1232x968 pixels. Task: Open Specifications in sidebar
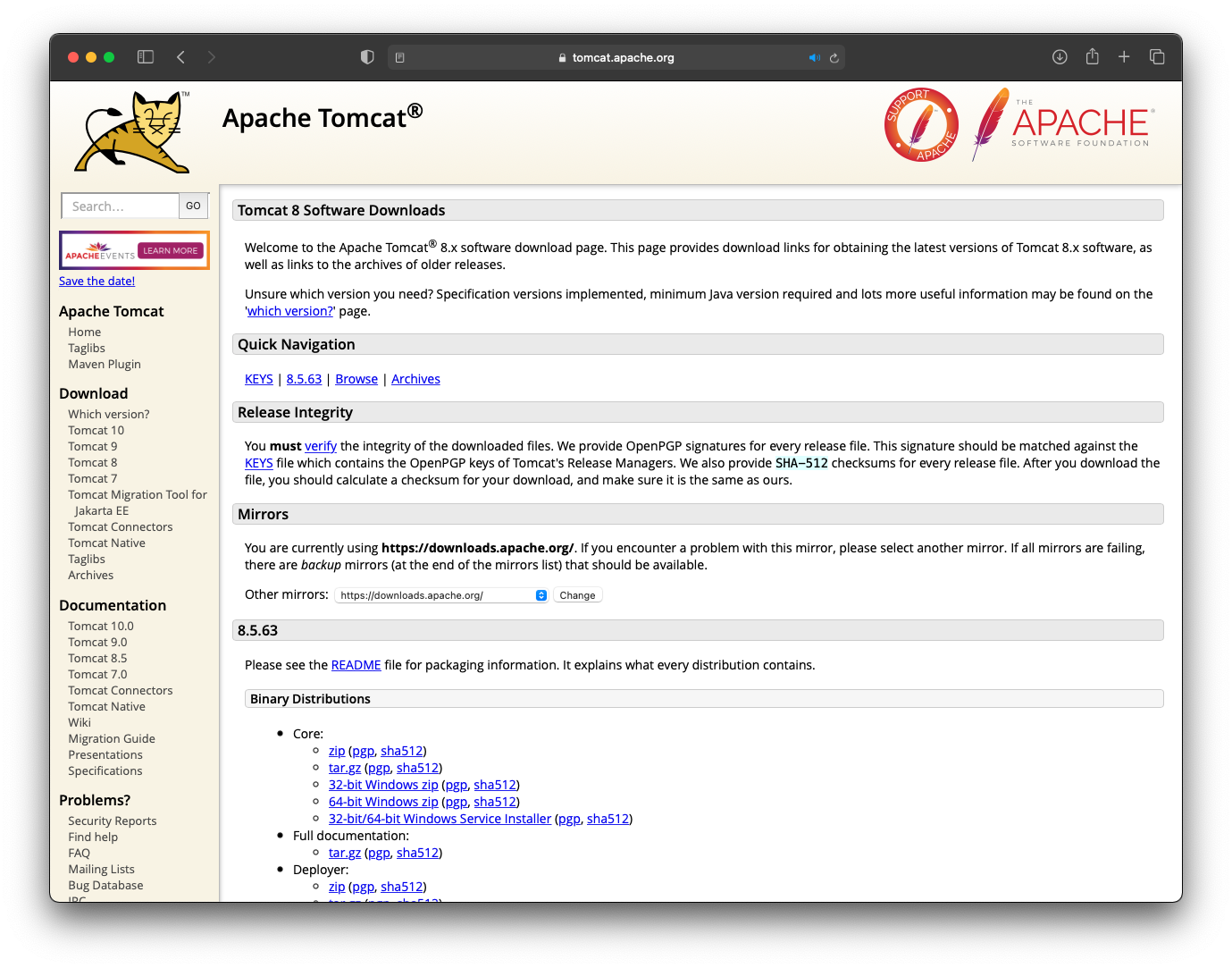[x=105, y=770]
